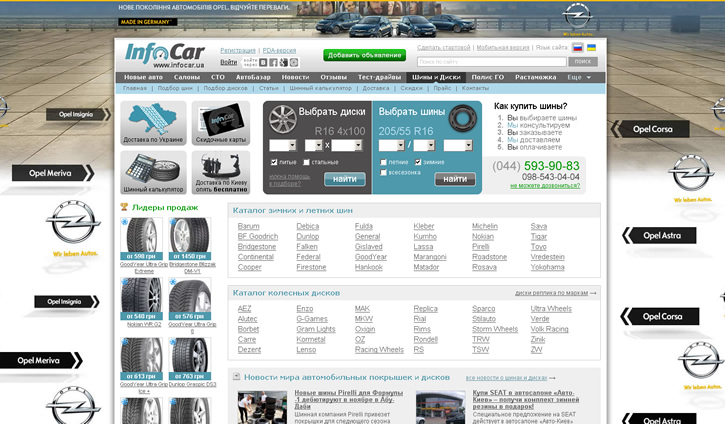The height and width of the screenshot is (424, 725).
Task: Click the tire icon beside Выбрать шины
Action: pos(462,118)
